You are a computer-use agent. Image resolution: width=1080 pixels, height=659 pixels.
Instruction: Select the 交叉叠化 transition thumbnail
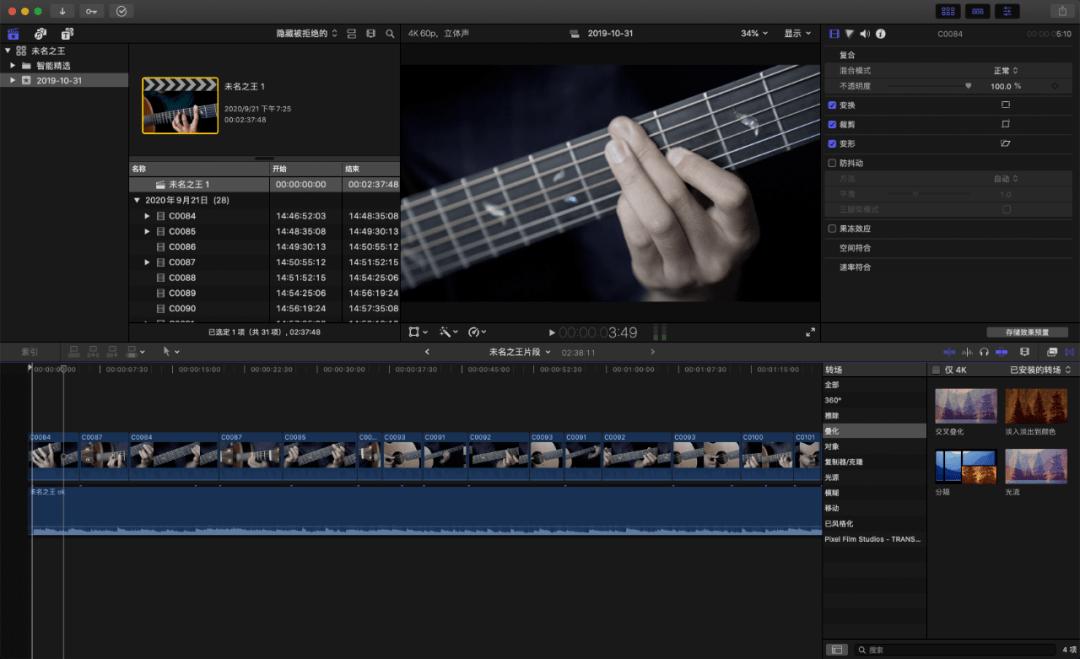pyautogui.click(x=965, y=406)
